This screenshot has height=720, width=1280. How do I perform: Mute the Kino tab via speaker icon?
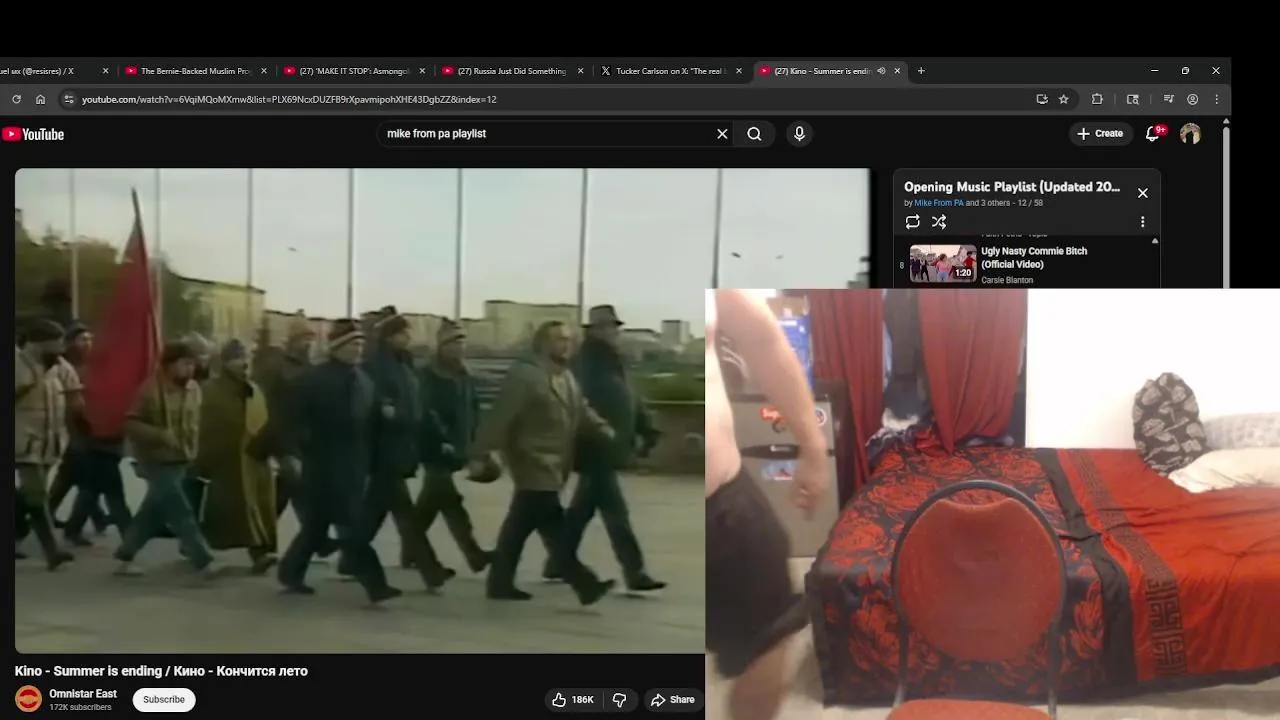[881, 71]
